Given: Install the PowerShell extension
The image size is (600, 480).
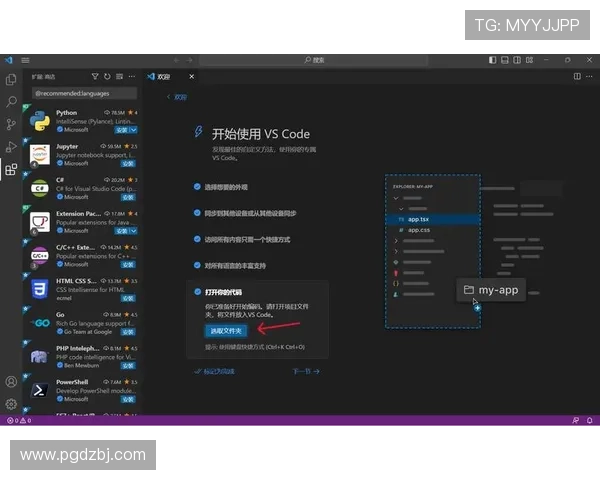Looking at the screenshot, I should point(128,400).
